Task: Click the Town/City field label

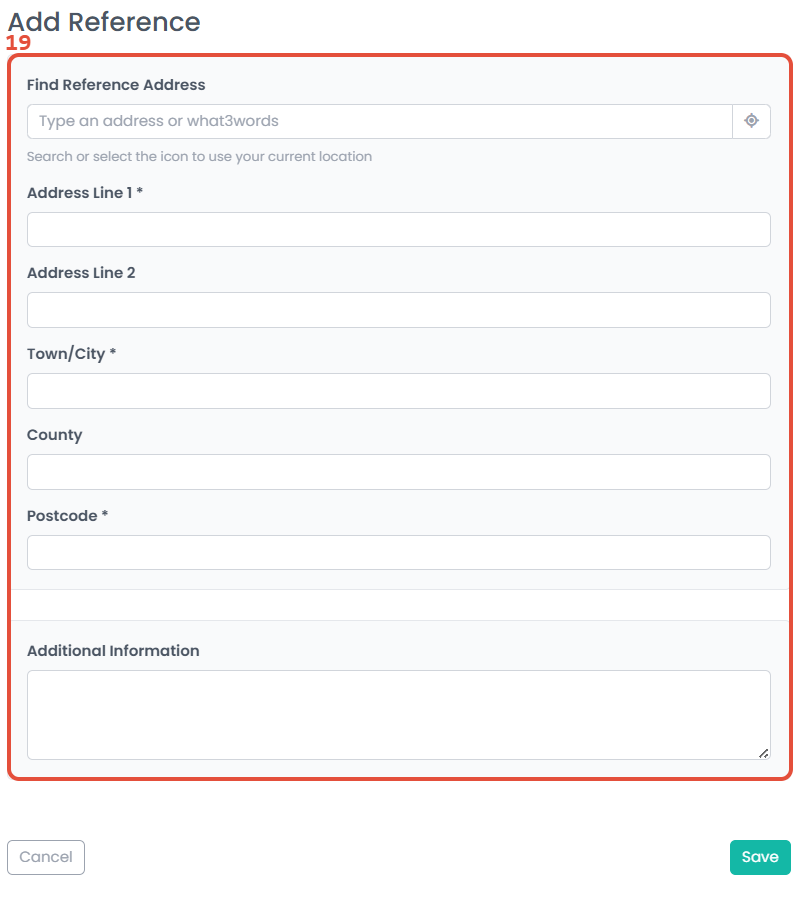Action: click(x=71, y=354)
